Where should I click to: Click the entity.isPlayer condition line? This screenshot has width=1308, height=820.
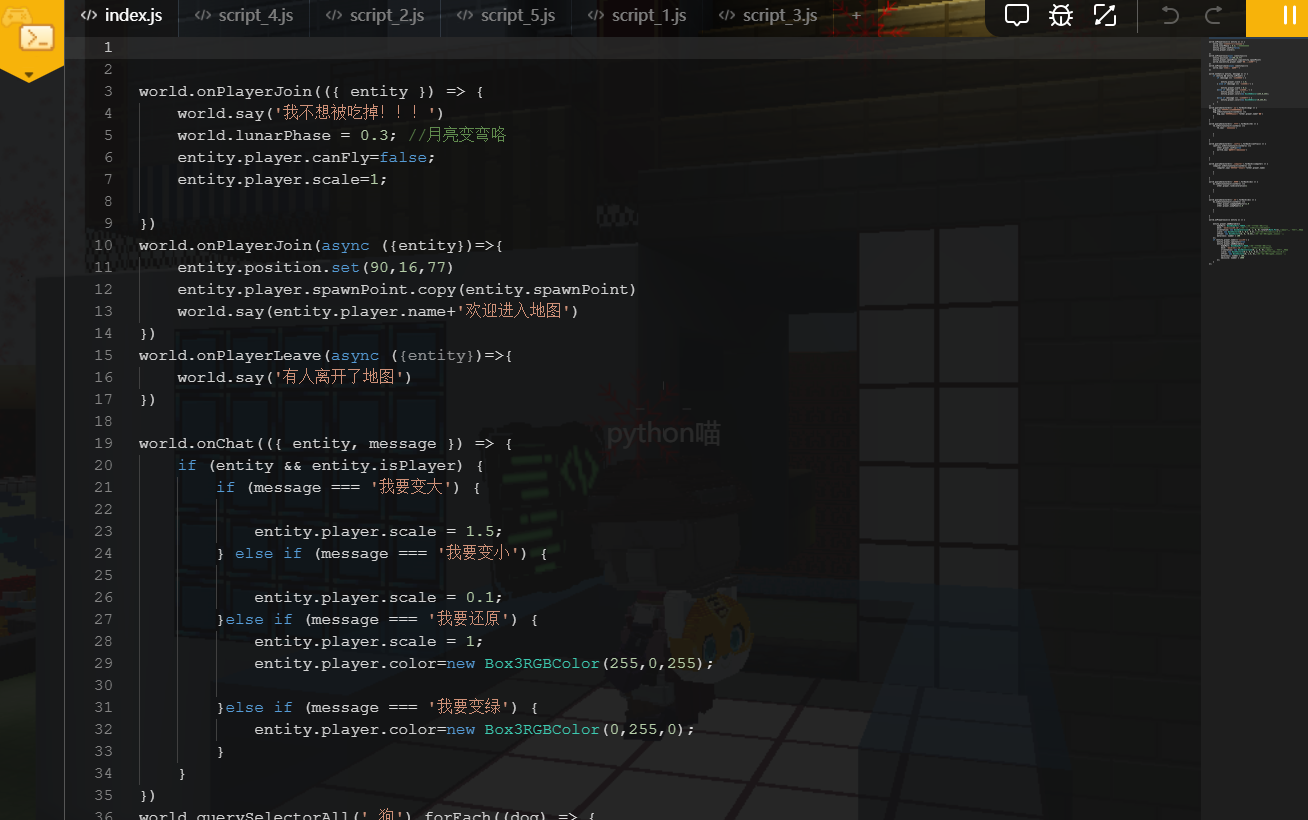point(331,465)
